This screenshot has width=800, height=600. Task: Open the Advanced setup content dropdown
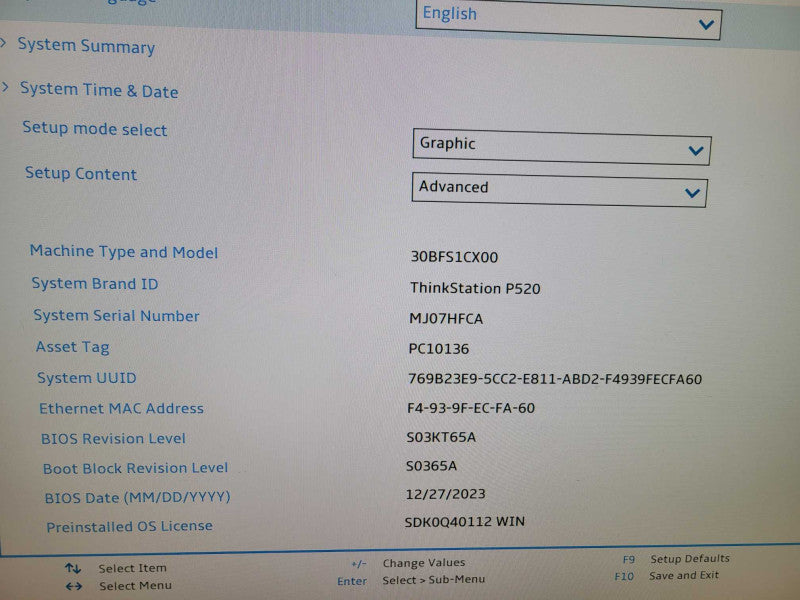coord(559,190)
